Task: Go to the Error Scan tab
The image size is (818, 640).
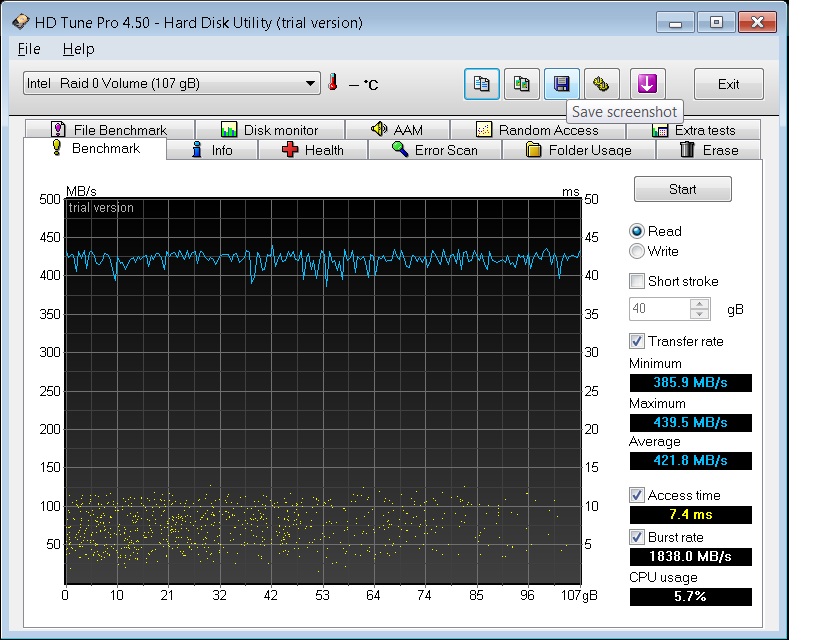Action: coord(434,150)
